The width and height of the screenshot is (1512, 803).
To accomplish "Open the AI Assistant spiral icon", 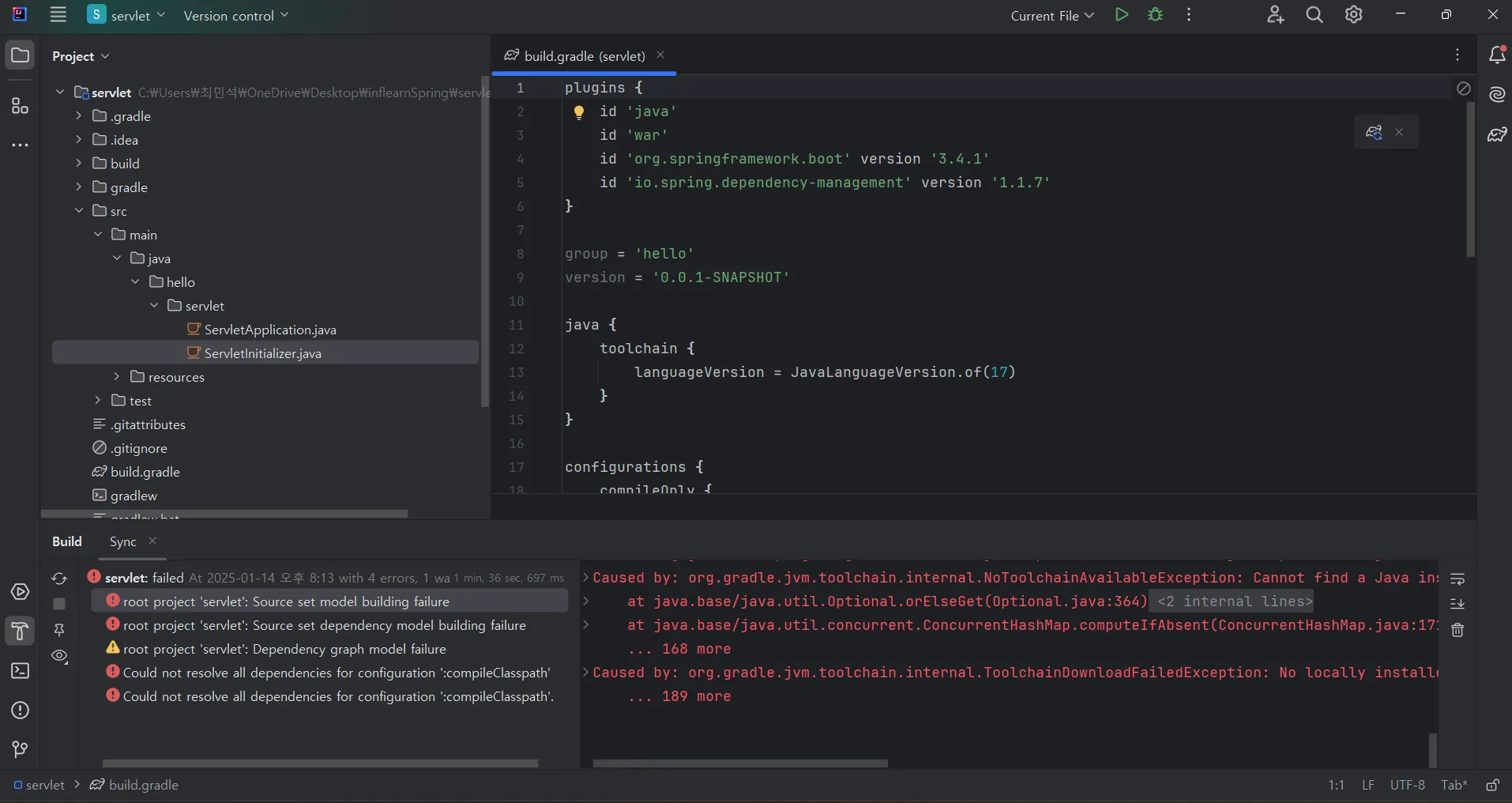I will point(1497,95).
